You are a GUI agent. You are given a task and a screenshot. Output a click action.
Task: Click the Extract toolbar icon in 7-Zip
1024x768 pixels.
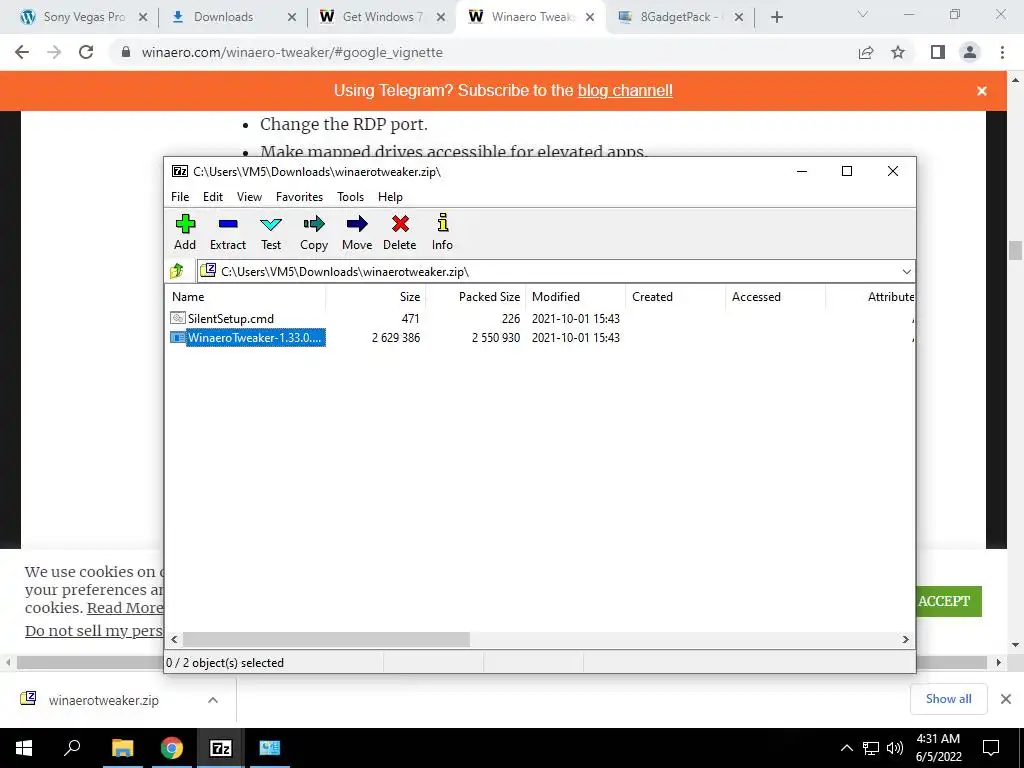(x=227, y=225)
